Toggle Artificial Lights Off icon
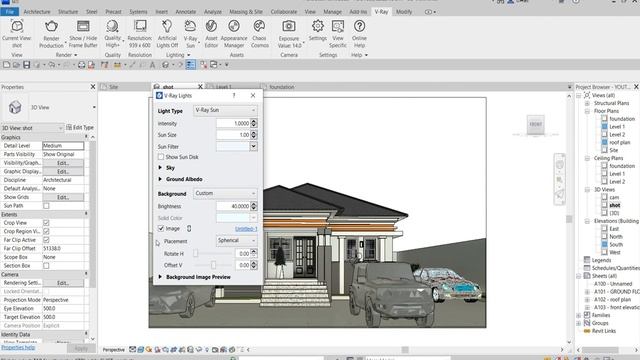The height and width of the screenshot is (360, 640). pyautogui.click(x=167, y=27)
